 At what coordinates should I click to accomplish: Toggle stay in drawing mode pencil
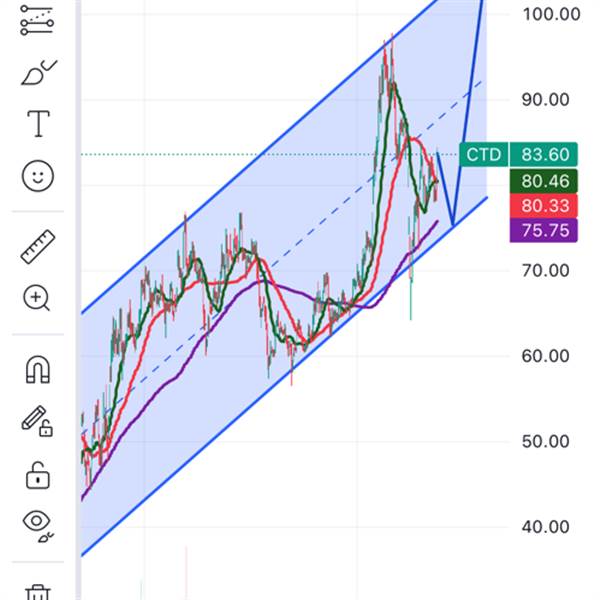[x=37, y=421]
